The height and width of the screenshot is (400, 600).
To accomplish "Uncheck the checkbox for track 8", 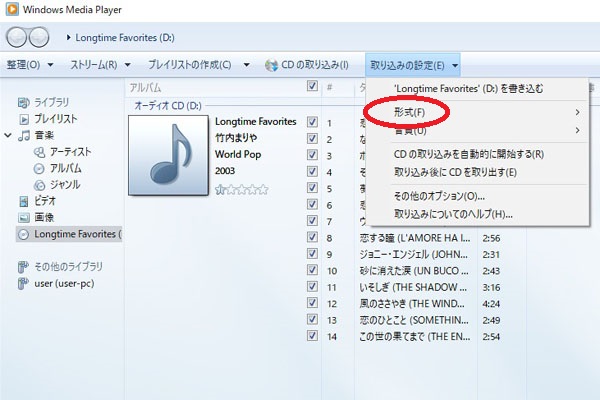I will [313, 238].
